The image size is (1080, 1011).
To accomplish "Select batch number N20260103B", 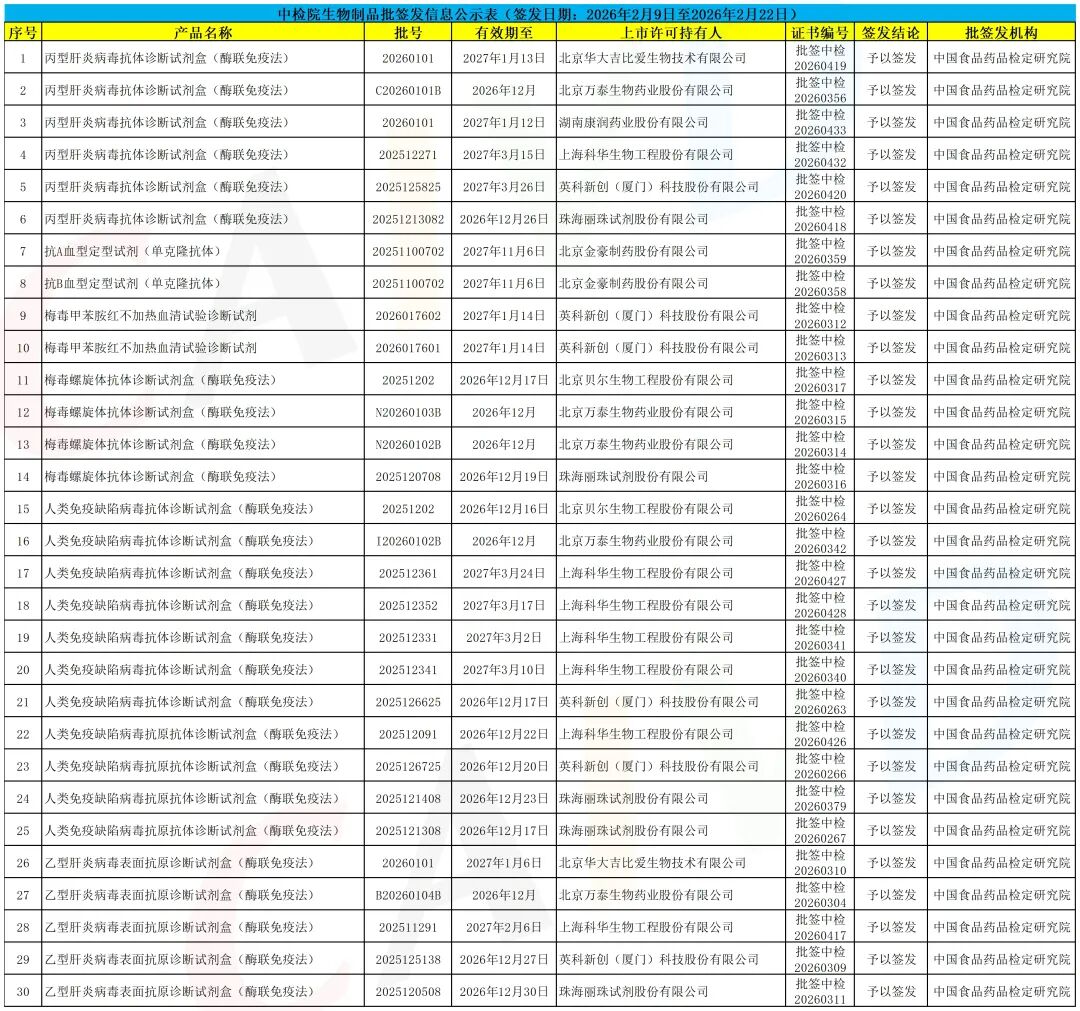I will click(x=408, y=413).
